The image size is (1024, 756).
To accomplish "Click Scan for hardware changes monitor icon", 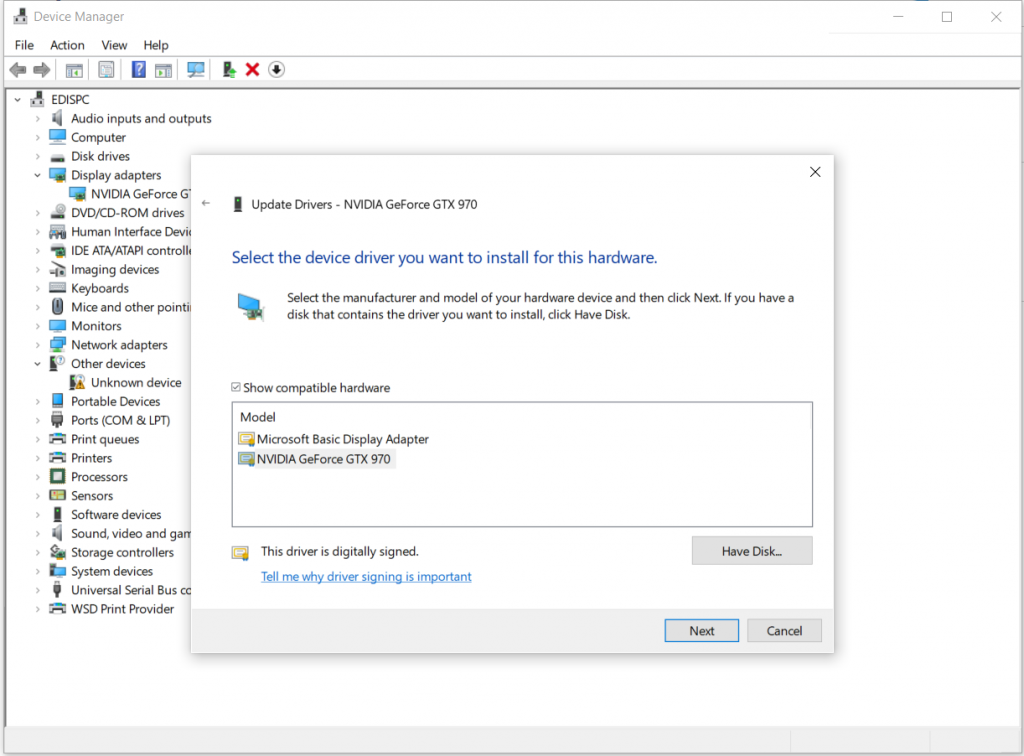I will [195, 69].
